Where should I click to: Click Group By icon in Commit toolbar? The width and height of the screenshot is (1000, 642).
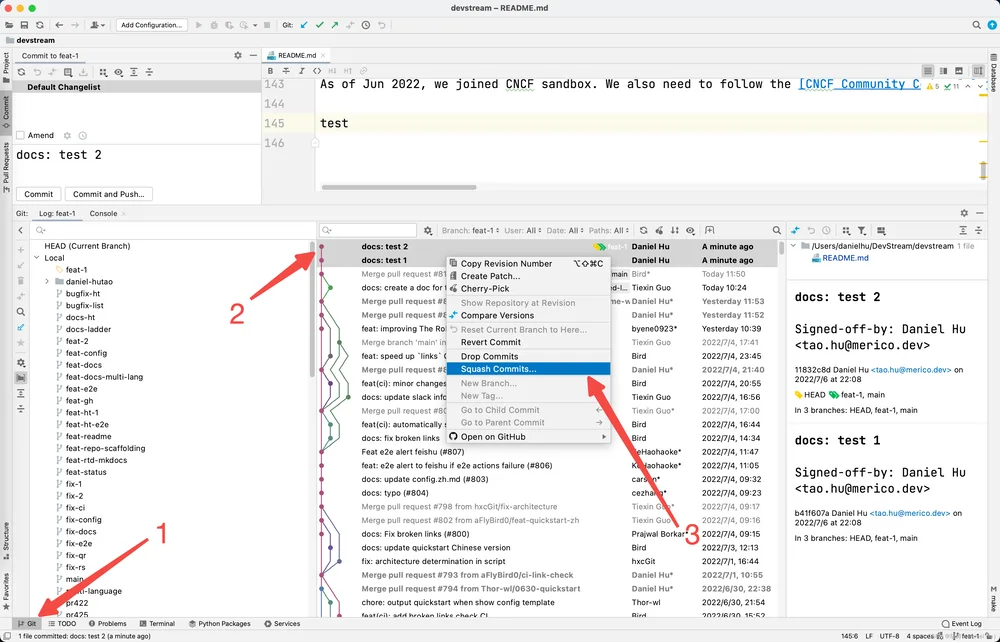coord(103,72)
